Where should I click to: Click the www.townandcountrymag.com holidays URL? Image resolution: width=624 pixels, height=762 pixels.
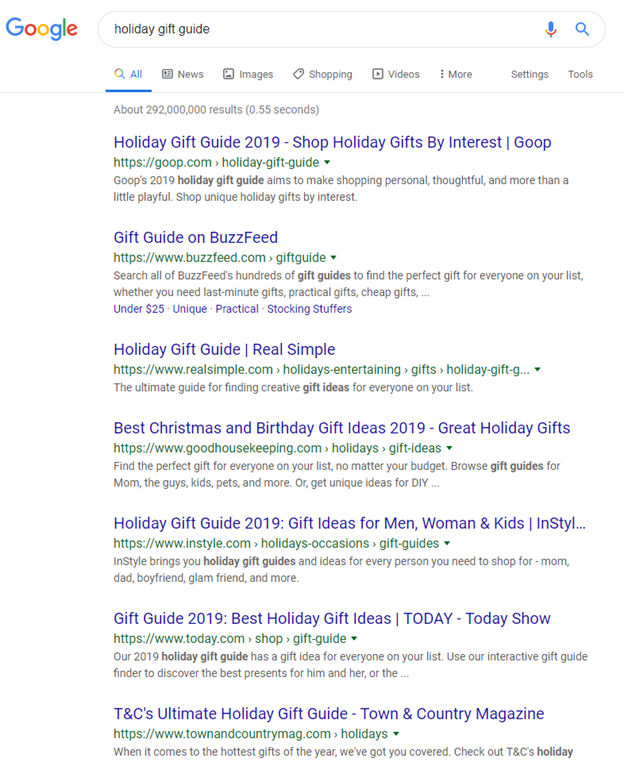pyautogui.click(x=251, y=733)
